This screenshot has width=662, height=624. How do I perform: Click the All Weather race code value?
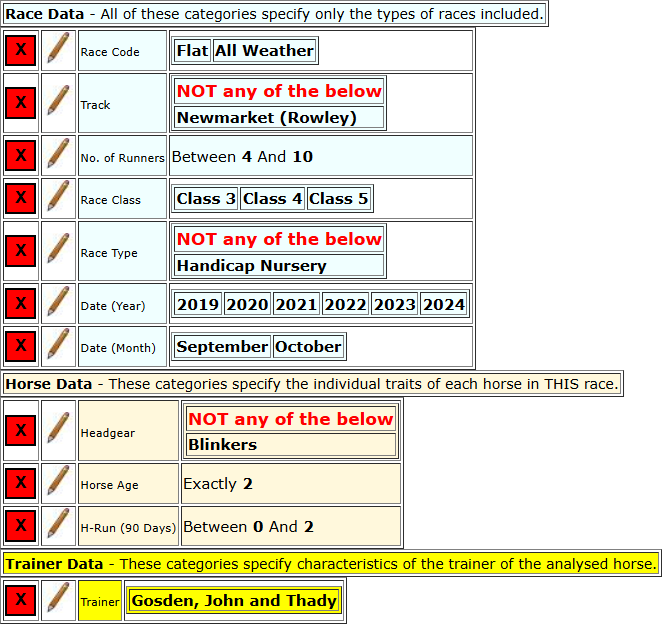(264, 51)
